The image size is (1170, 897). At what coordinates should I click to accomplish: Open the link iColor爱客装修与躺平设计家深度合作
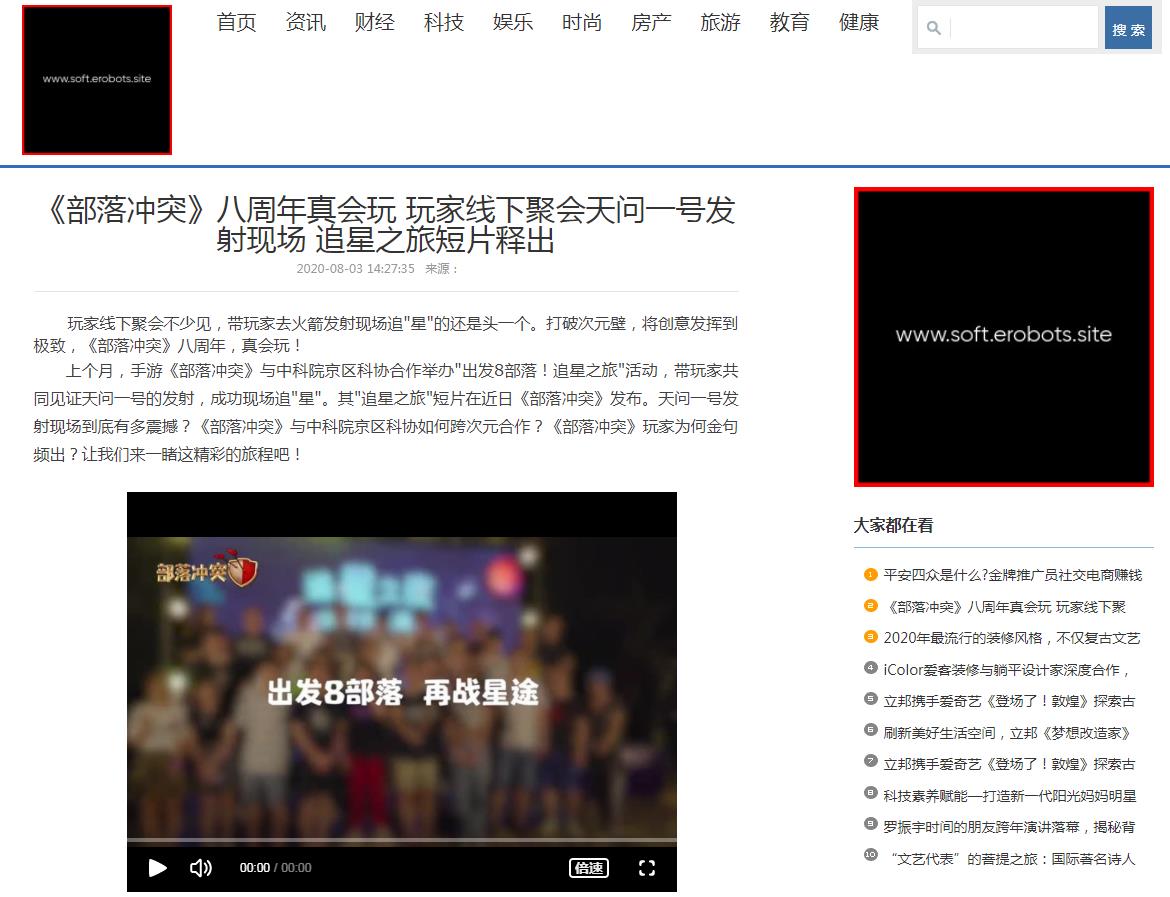pos(1007,670)
